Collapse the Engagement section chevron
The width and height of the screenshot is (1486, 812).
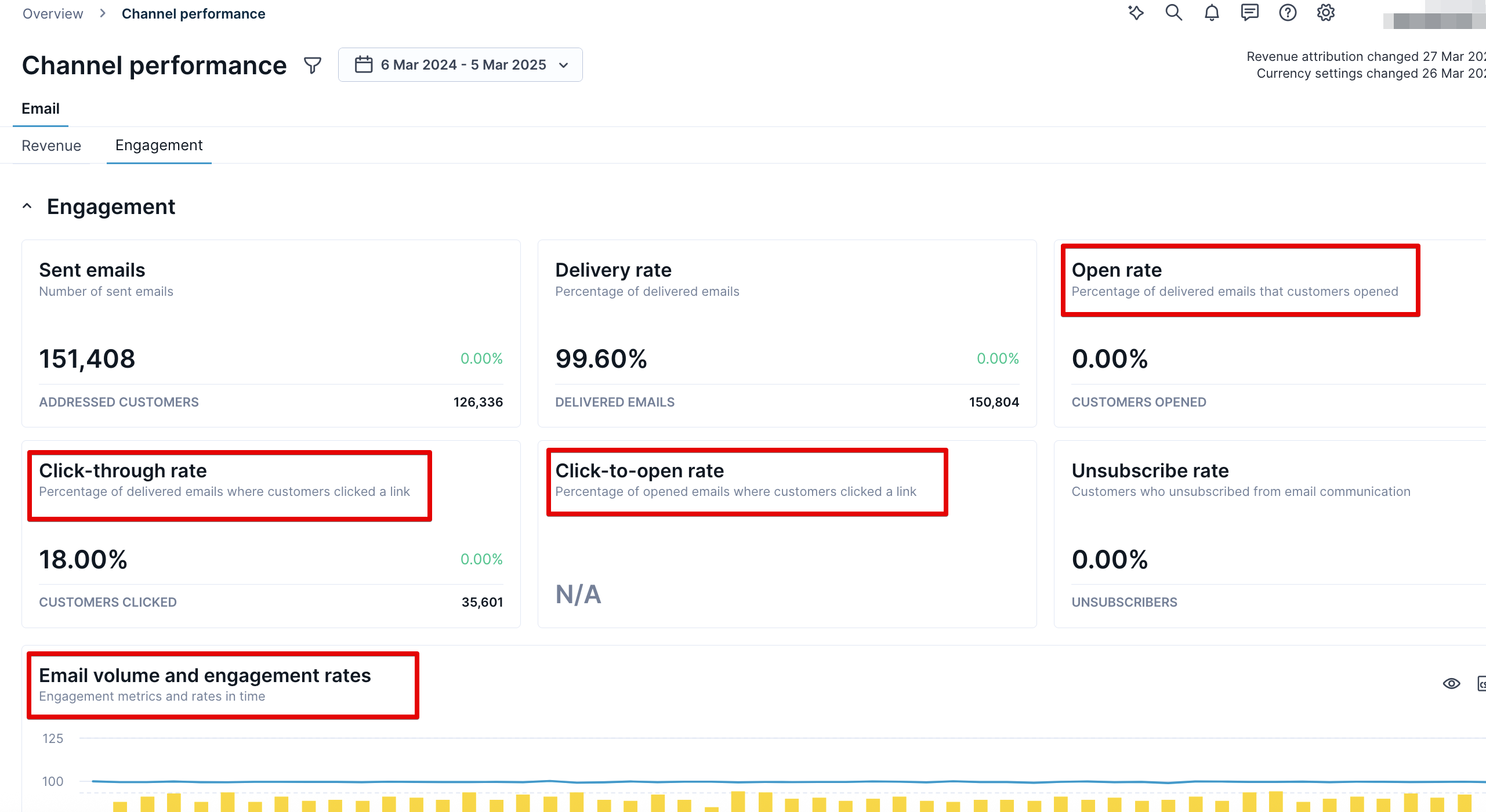click(27, 206)
